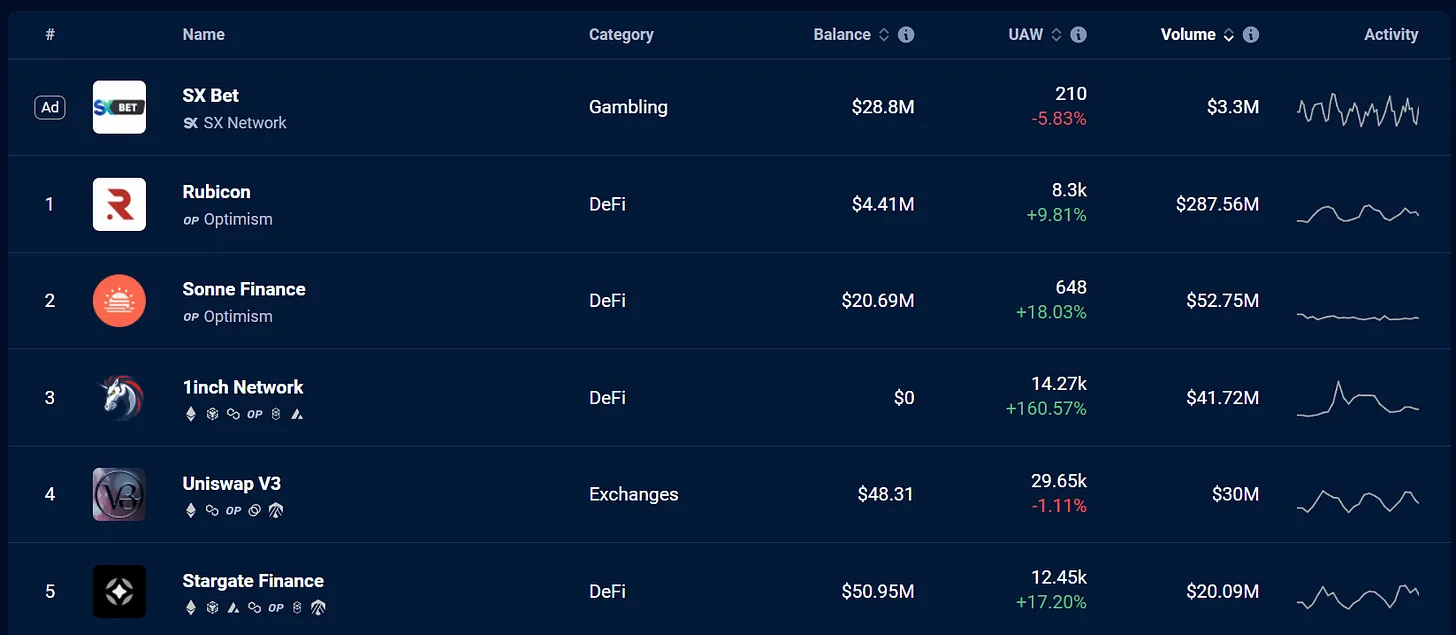Screen dimensions: 1456x635
Task: Sort the table by Balance arrows
Action: (884, 34)
